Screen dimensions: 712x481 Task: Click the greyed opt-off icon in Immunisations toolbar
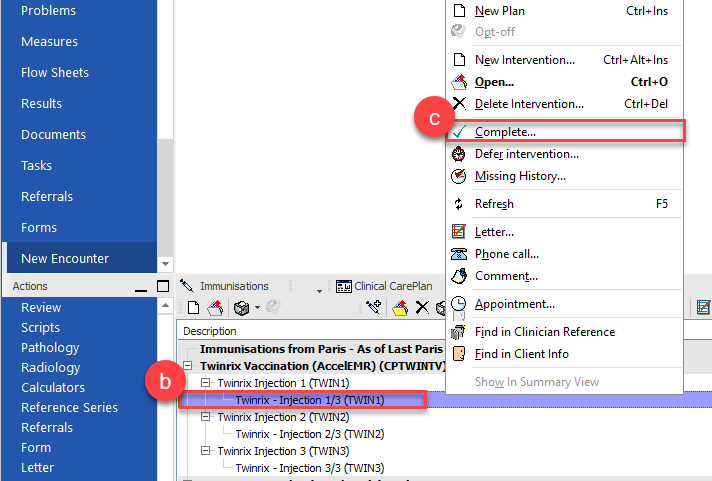click(x=273, y=307)
